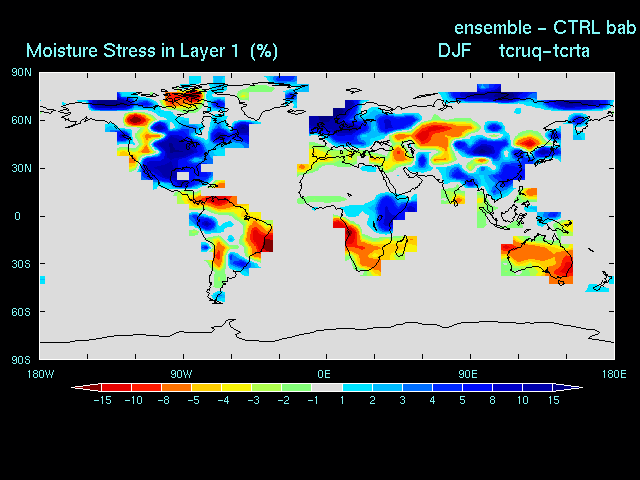Click on Australia on the map
This screenshot has width=640, height=480.
[x=538, y=262]
